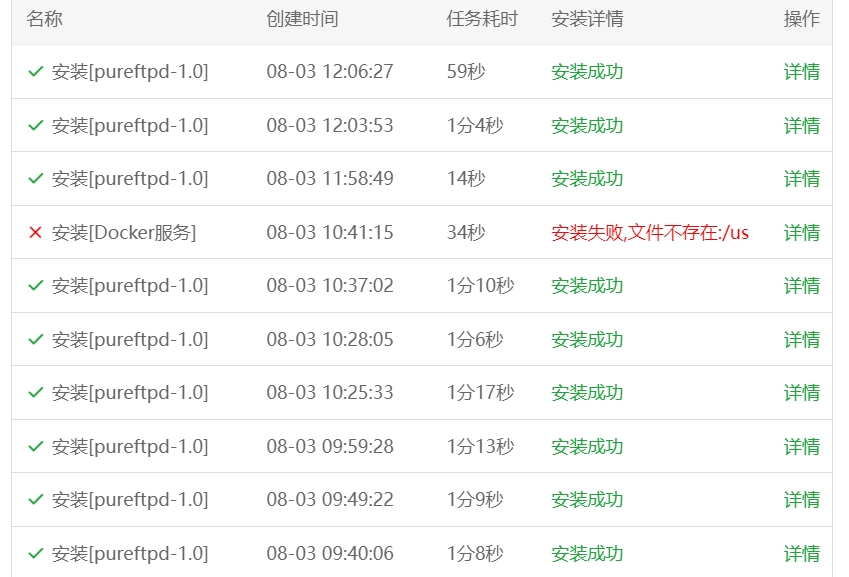Screen dimensions: 849x577
Task: Open 详情 for the 09:49:22 task
Action: [802, 500]
